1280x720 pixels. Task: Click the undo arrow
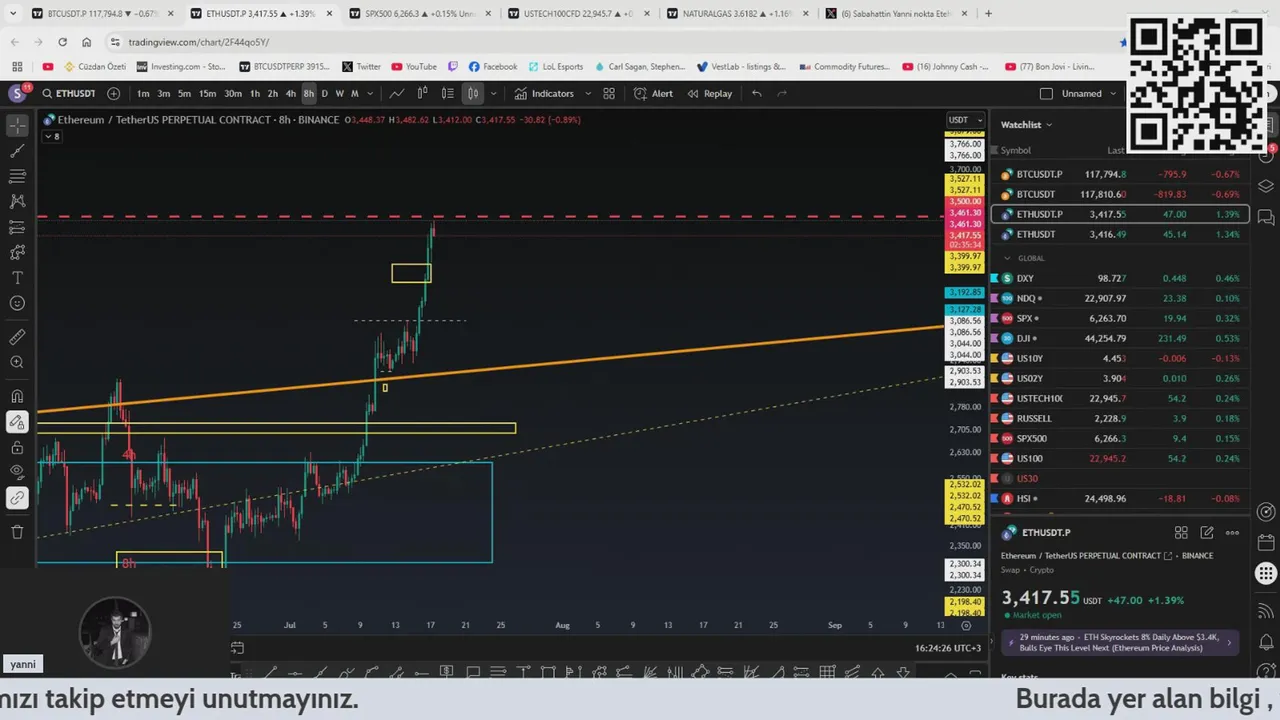click(x=757, y=93)
